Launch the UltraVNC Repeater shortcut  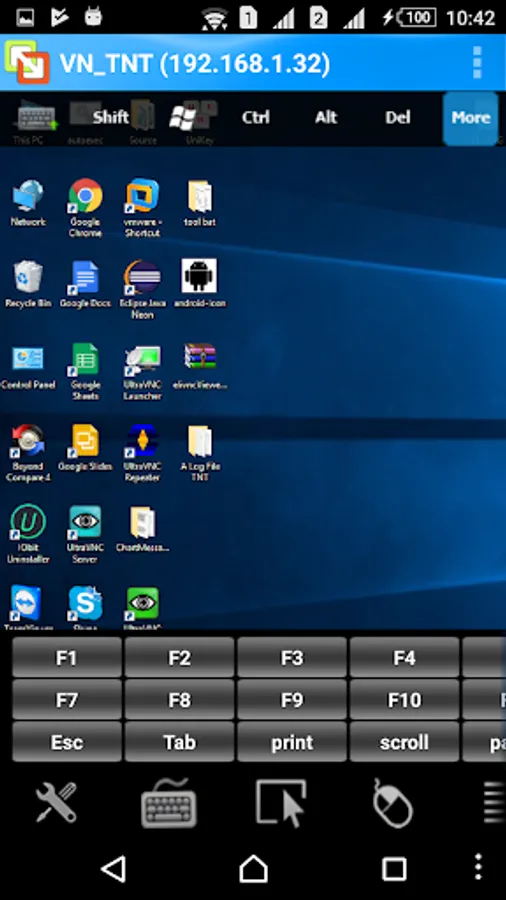click(142, 453)
